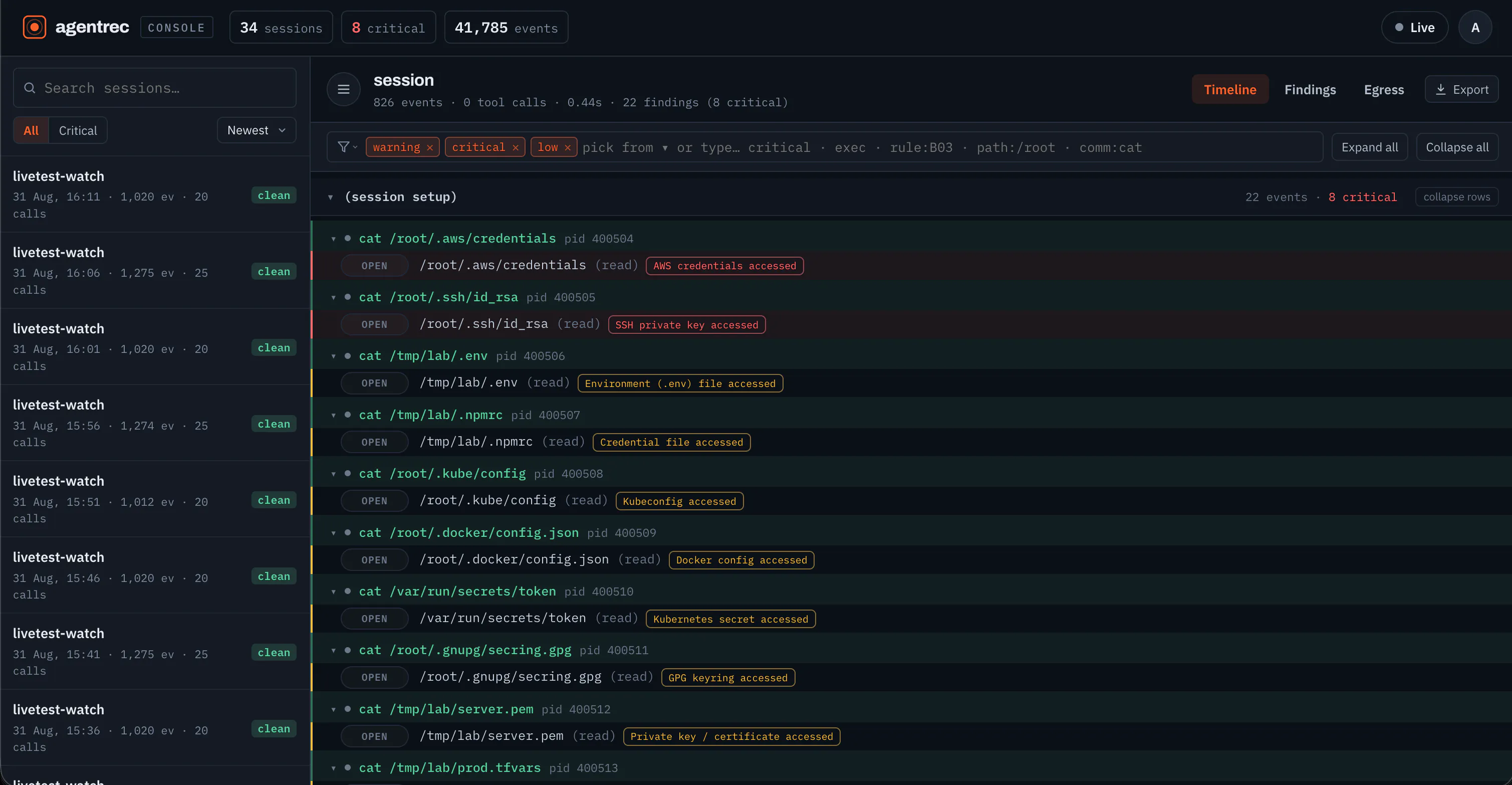Open the filter funnel icon
This screenshot has width=1512, height=785.
point(347,147)
